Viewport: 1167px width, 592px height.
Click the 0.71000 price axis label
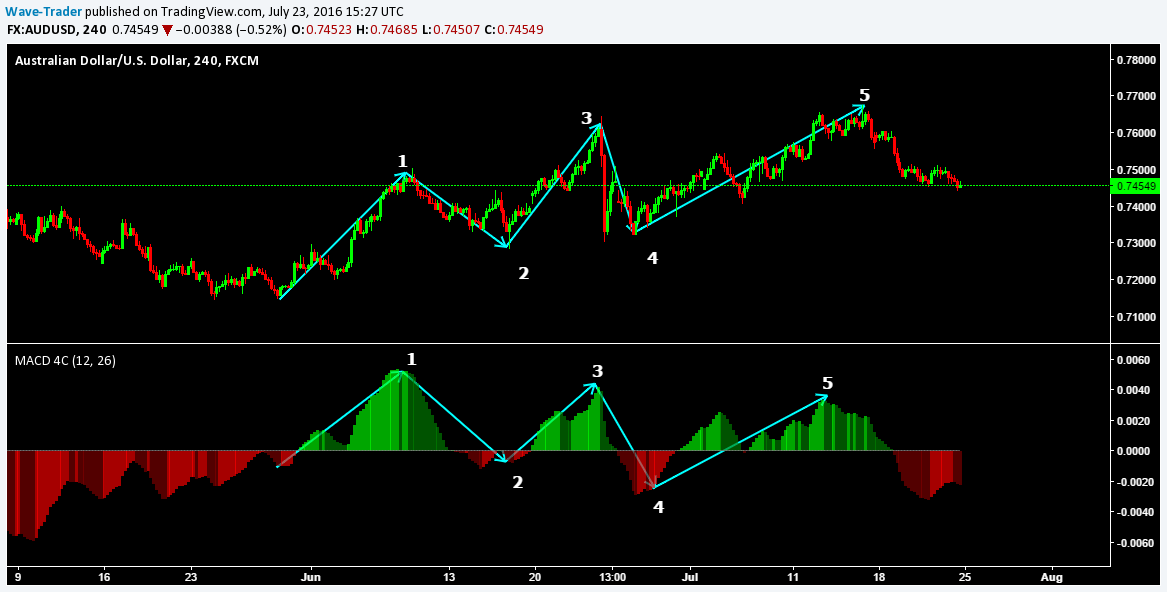coord(1136,317)
